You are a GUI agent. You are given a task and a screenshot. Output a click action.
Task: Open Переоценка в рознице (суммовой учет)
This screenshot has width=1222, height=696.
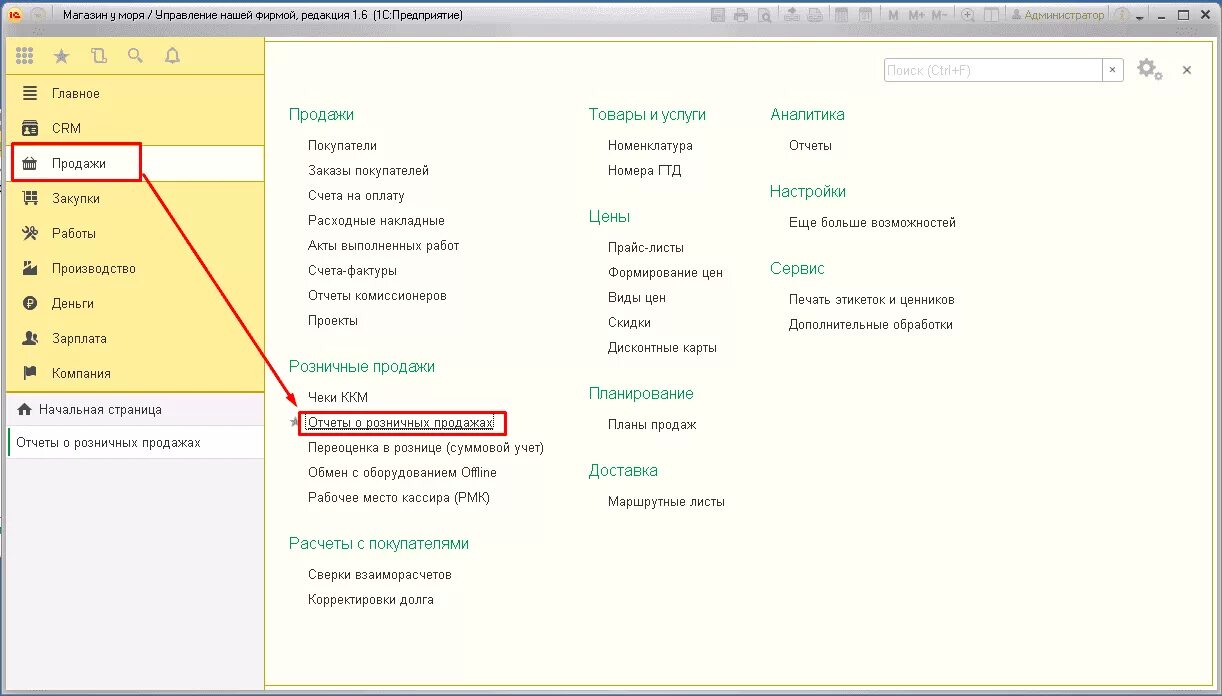coord(426,447)
